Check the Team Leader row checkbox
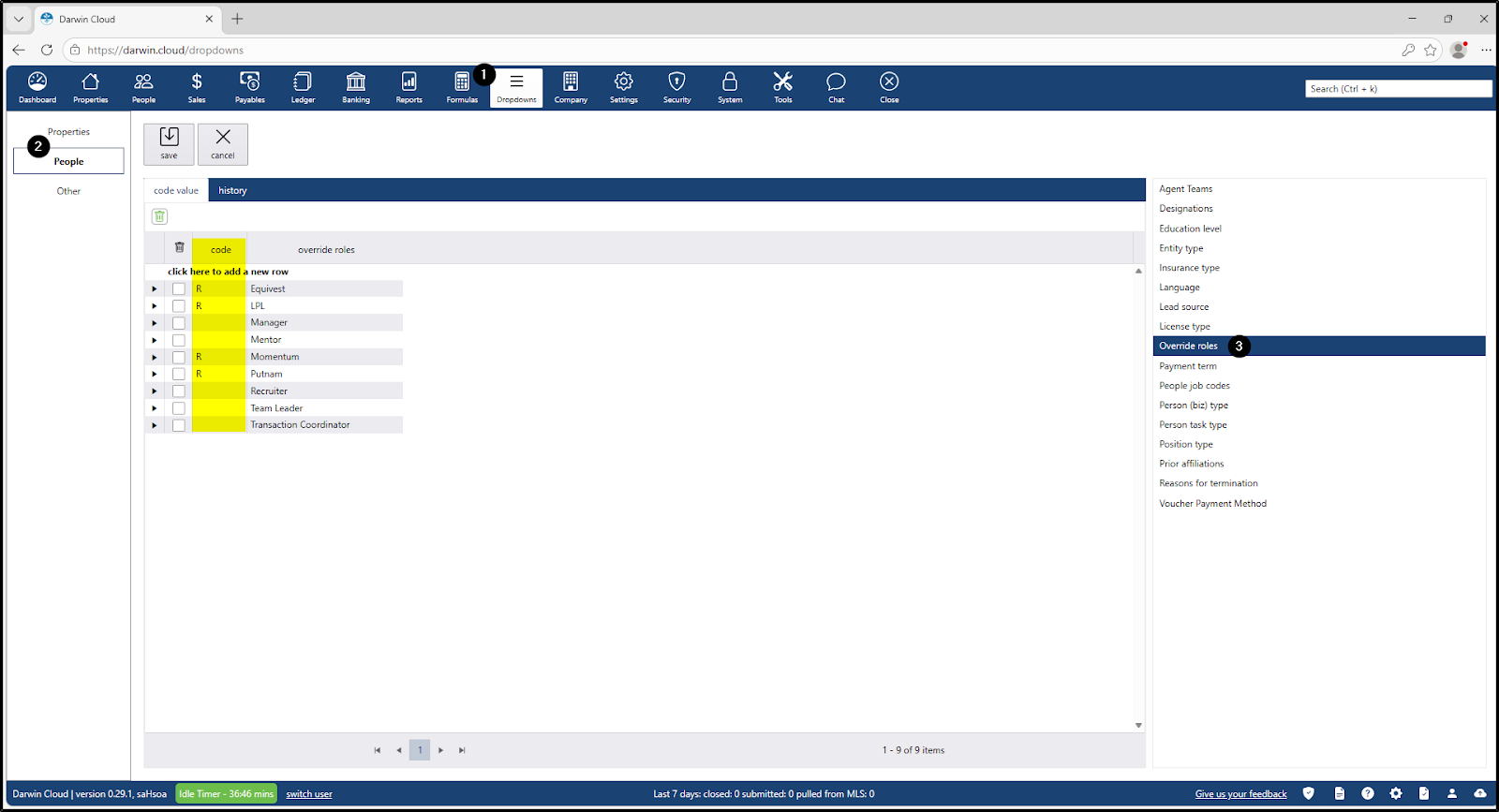Viewport: 1499px width, 812px height. pos(179,408)
